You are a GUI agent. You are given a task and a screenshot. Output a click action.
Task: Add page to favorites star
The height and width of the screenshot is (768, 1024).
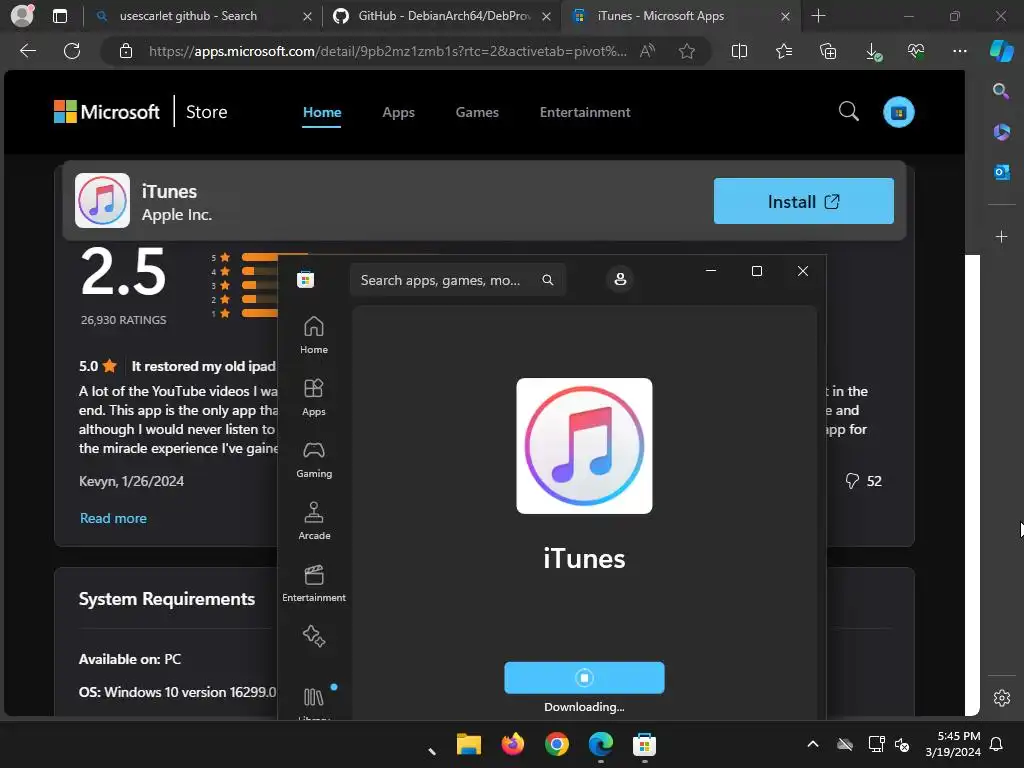click(686, 51)
